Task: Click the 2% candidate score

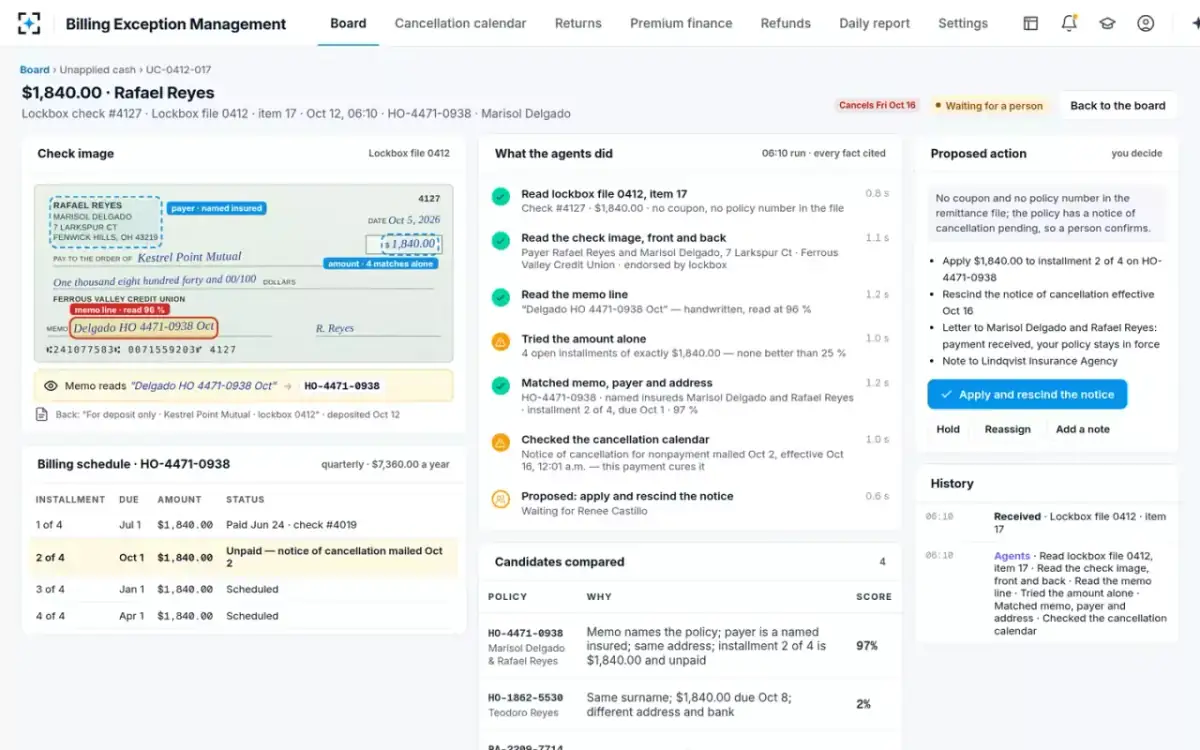Action: tap(863, 704)
